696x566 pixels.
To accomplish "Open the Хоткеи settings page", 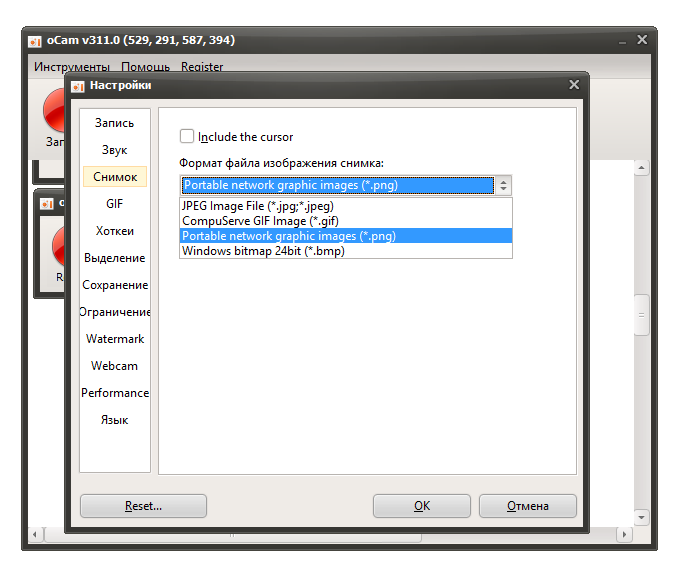I will (x=114, y=231).
